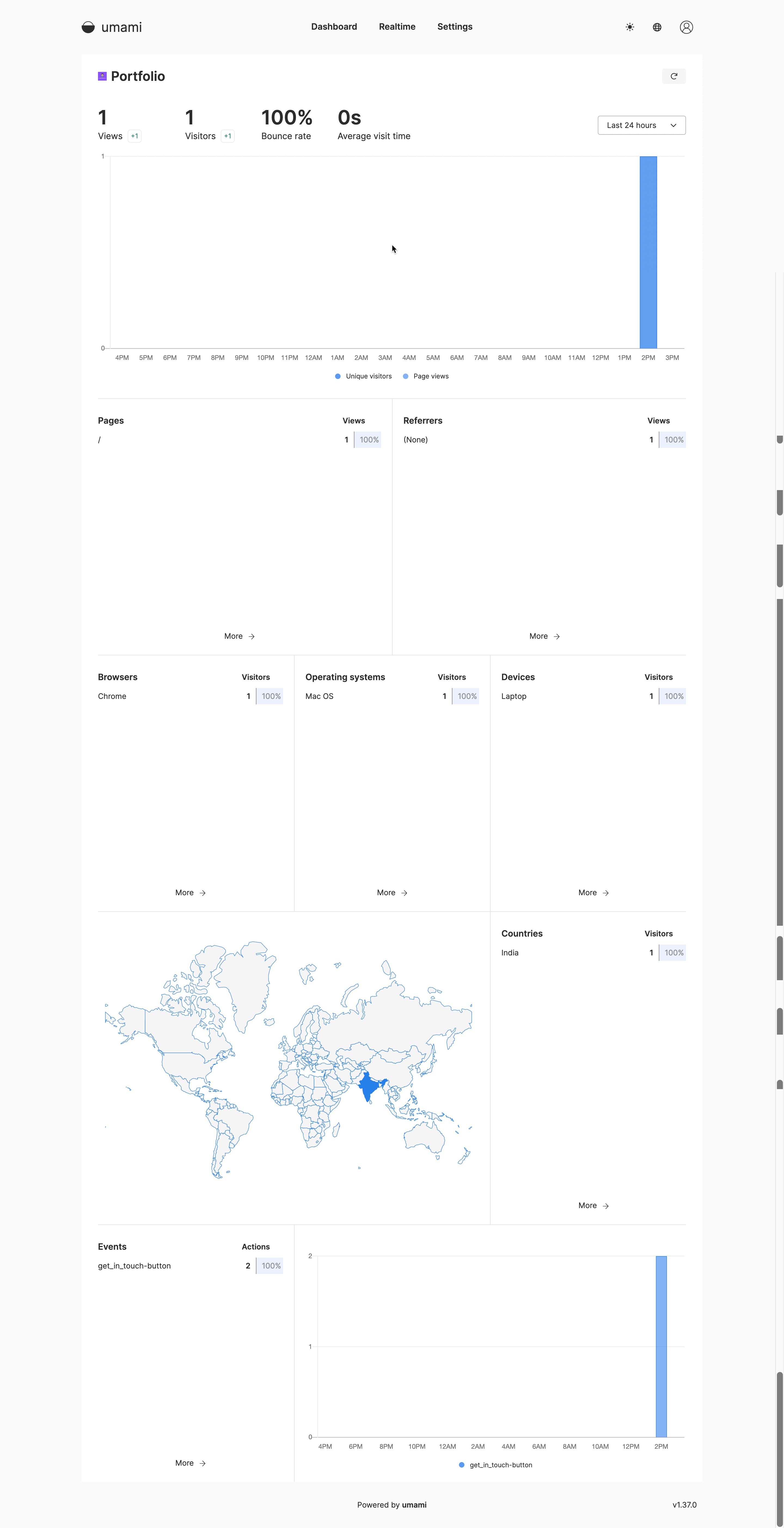The image size is (784, 1528).
Task: Go to the Dashboard tab
Action: [334, 27]
